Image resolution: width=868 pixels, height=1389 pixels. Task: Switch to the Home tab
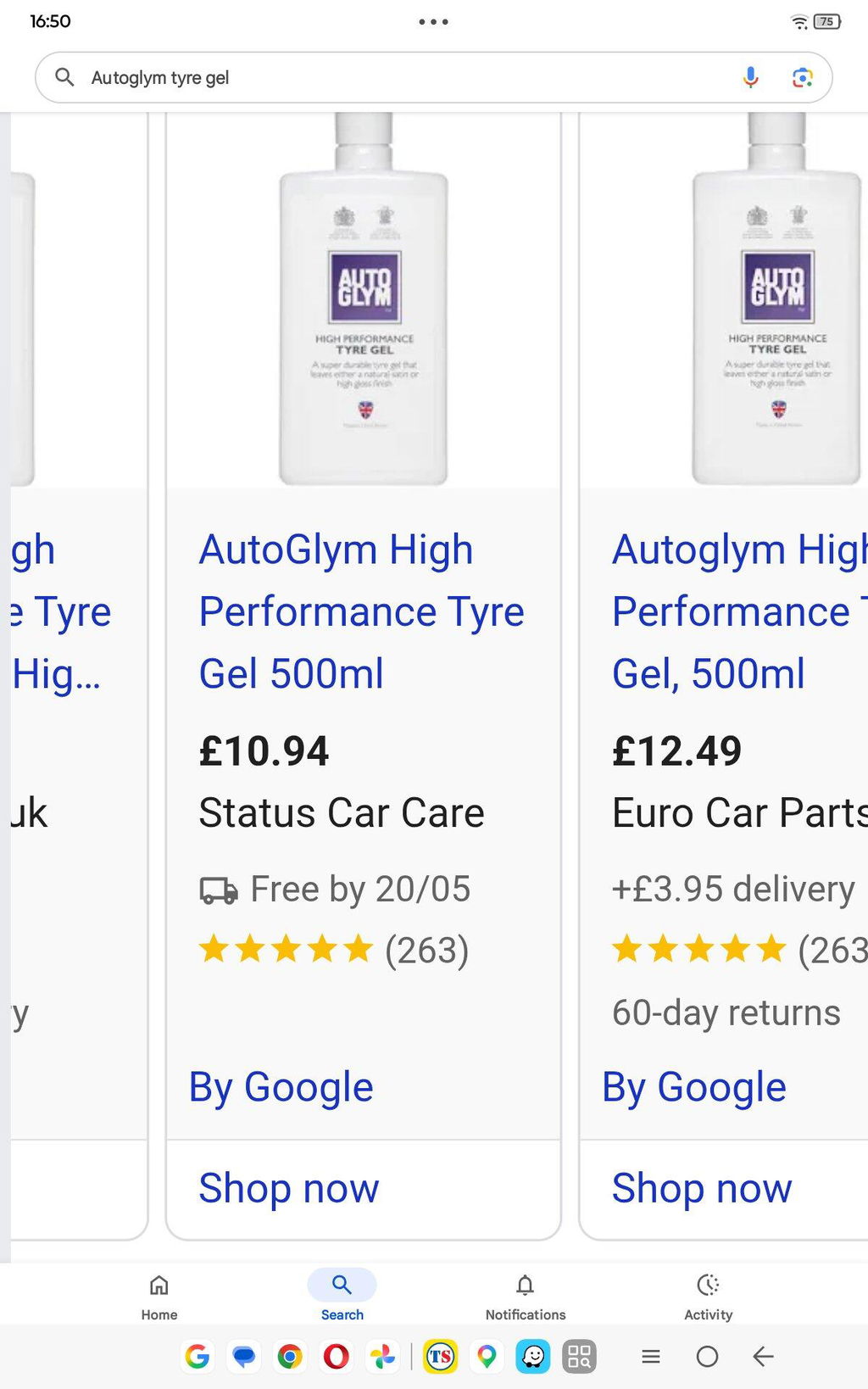pyautogui.click(x=159, y=1297)
